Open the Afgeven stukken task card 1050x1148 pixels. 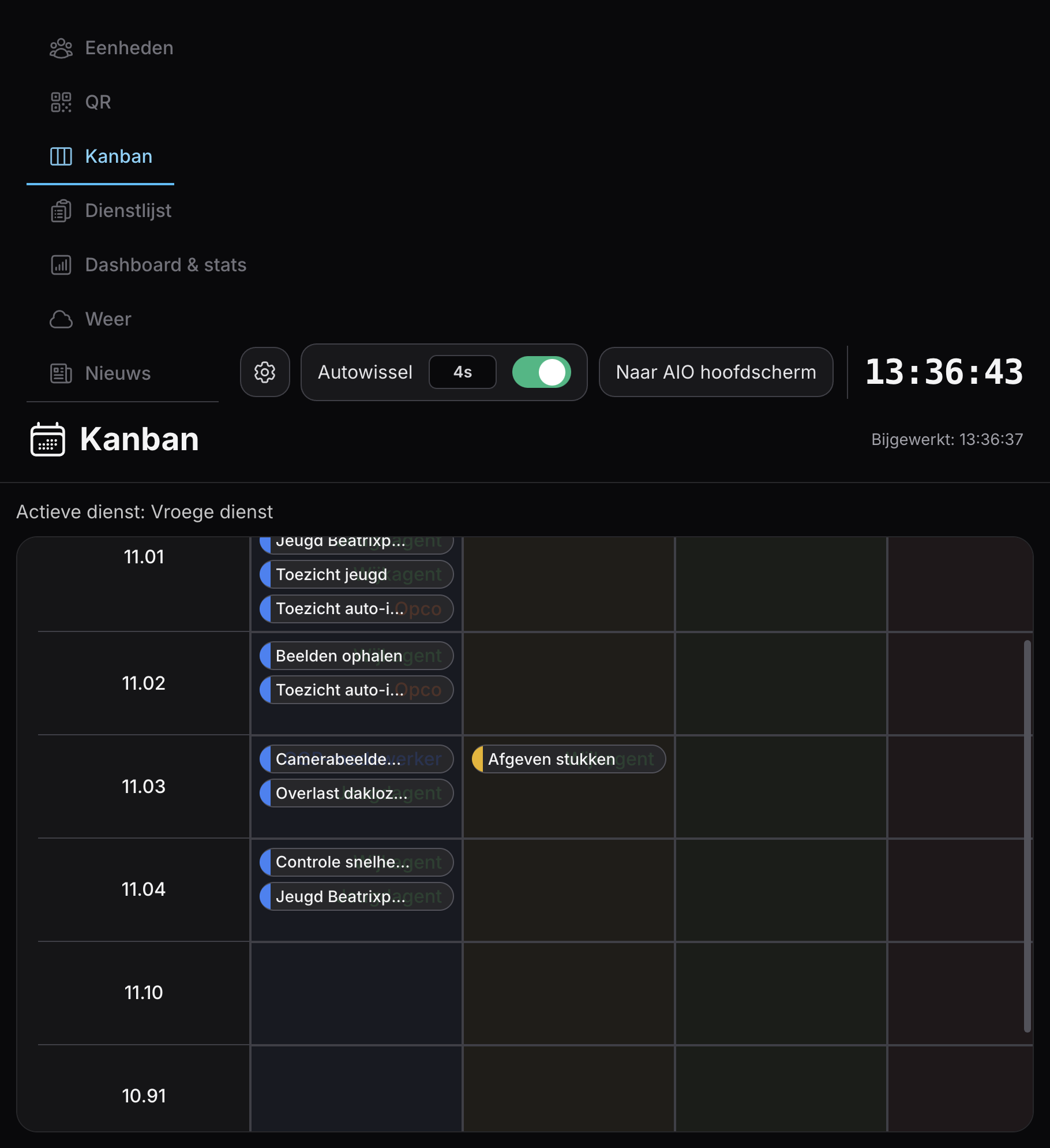pos(568,759)
